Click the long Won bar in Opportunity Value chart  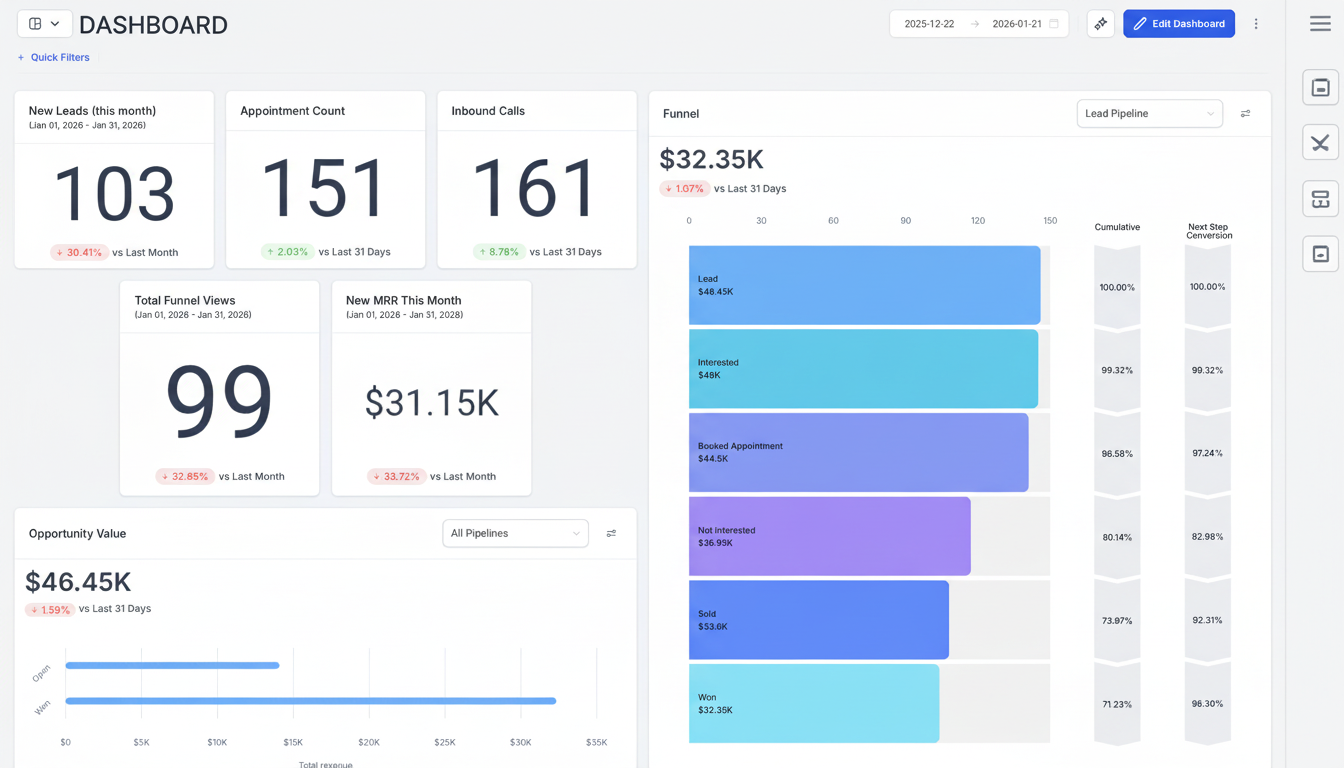pyautogui.click(x=311, y=701)
